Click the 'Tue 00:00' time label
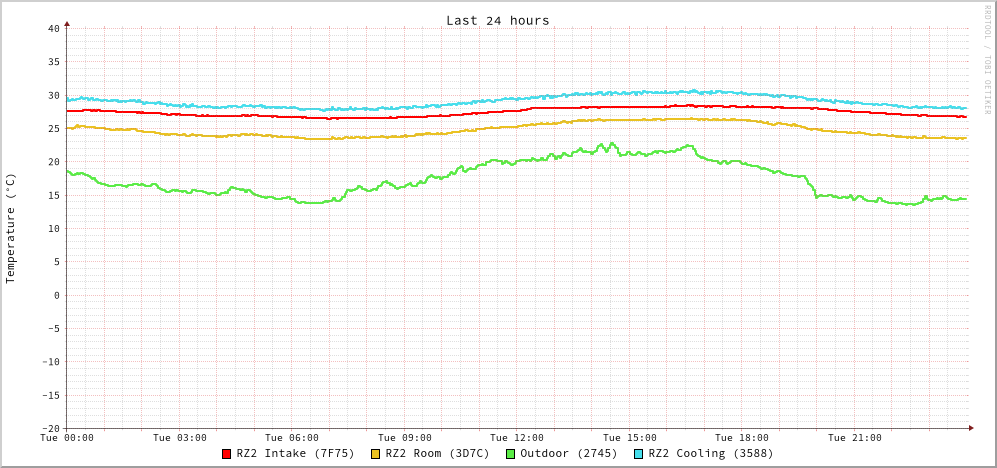The image size is (997, 468). pos(67,437)
